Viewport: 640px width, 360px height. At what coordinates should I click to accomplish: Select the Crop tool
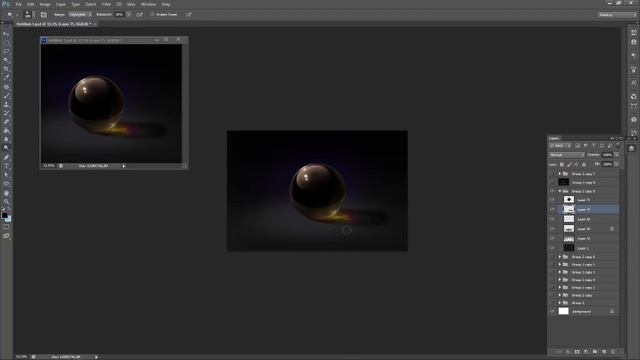tap(6, 69)
